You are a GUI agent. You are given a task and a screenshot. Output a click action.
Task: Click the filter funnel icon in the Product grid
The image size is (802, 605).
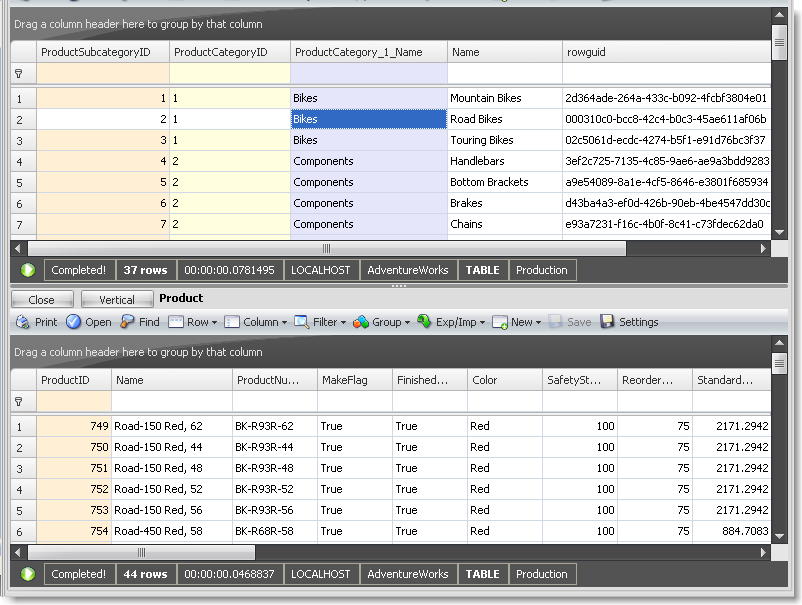point(19,401)
